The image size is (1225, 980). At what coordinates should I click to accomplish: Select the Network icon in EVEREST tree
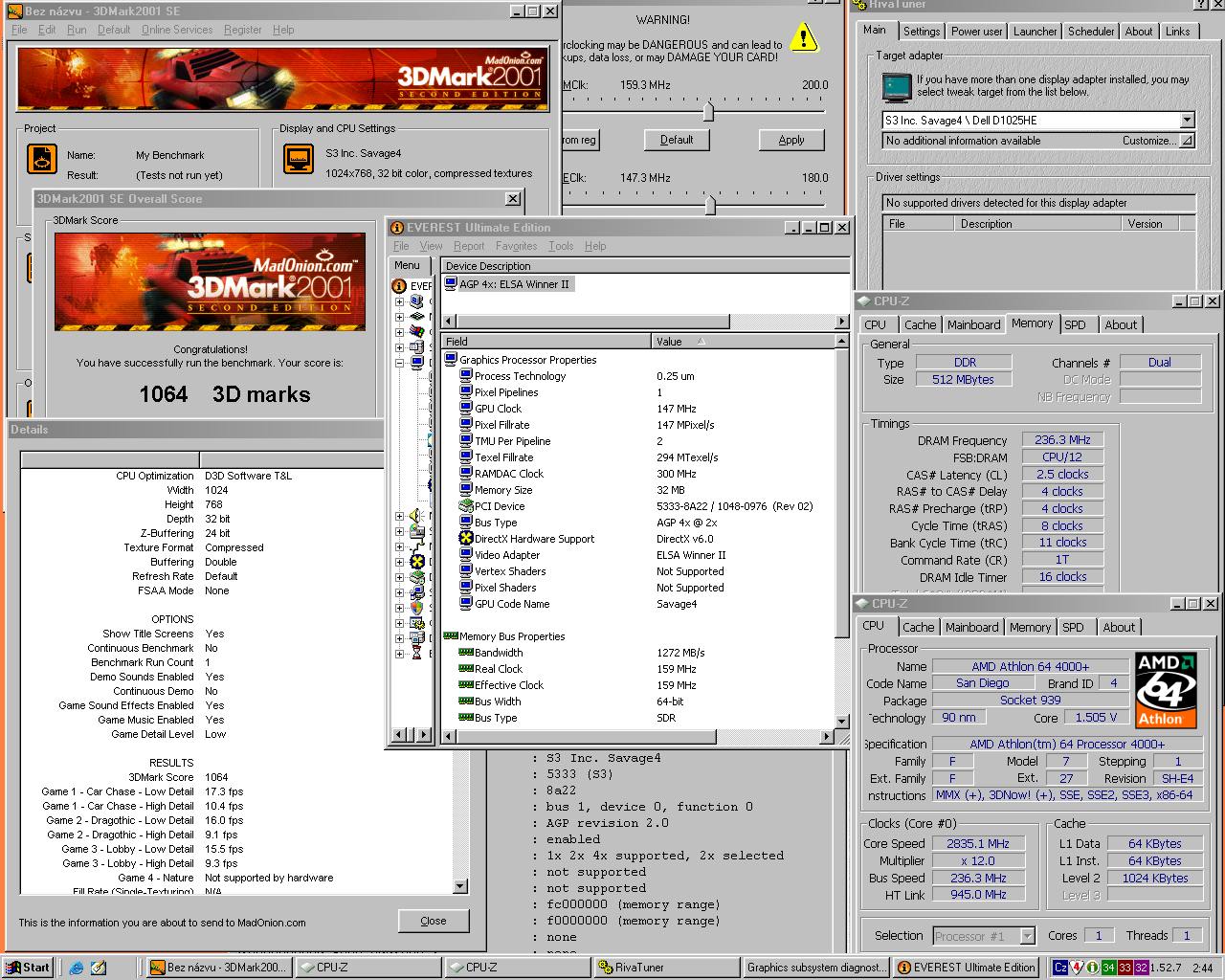point(417,546)
